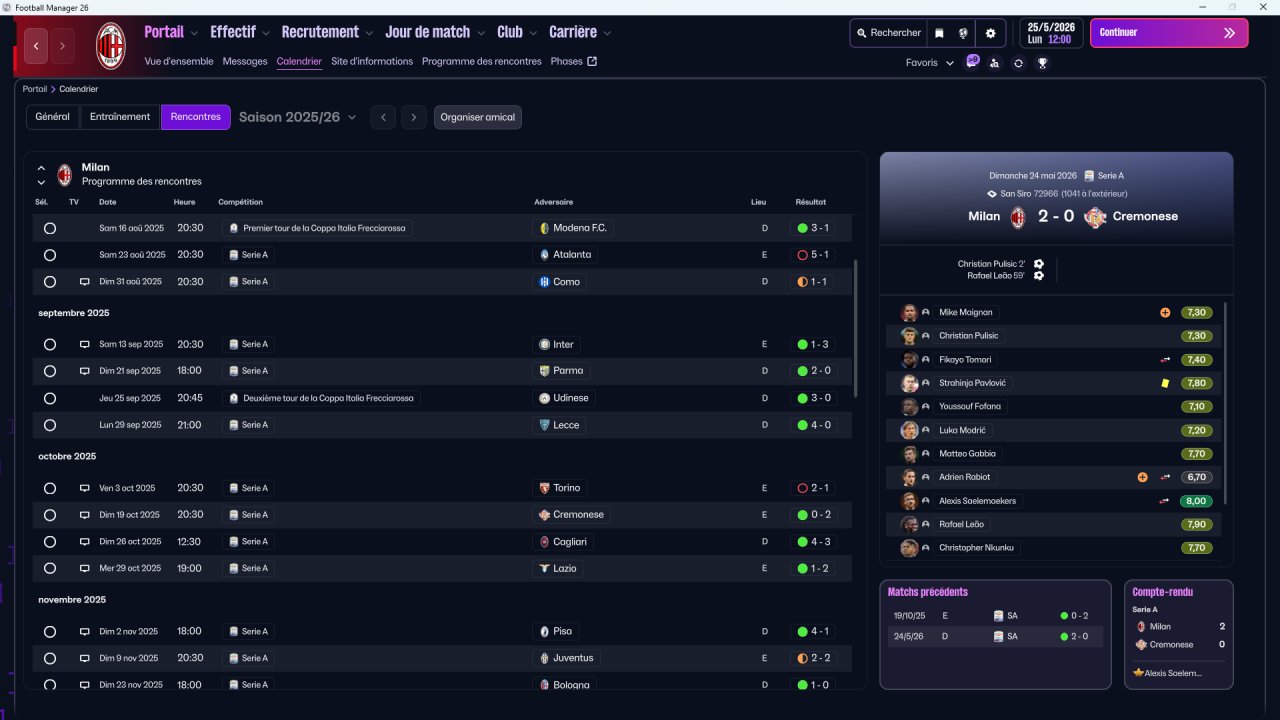This screenshot has height=720, width=1280.
Task: Open the bookmarks icon beside Rechercher
Action: pos(939,33)
